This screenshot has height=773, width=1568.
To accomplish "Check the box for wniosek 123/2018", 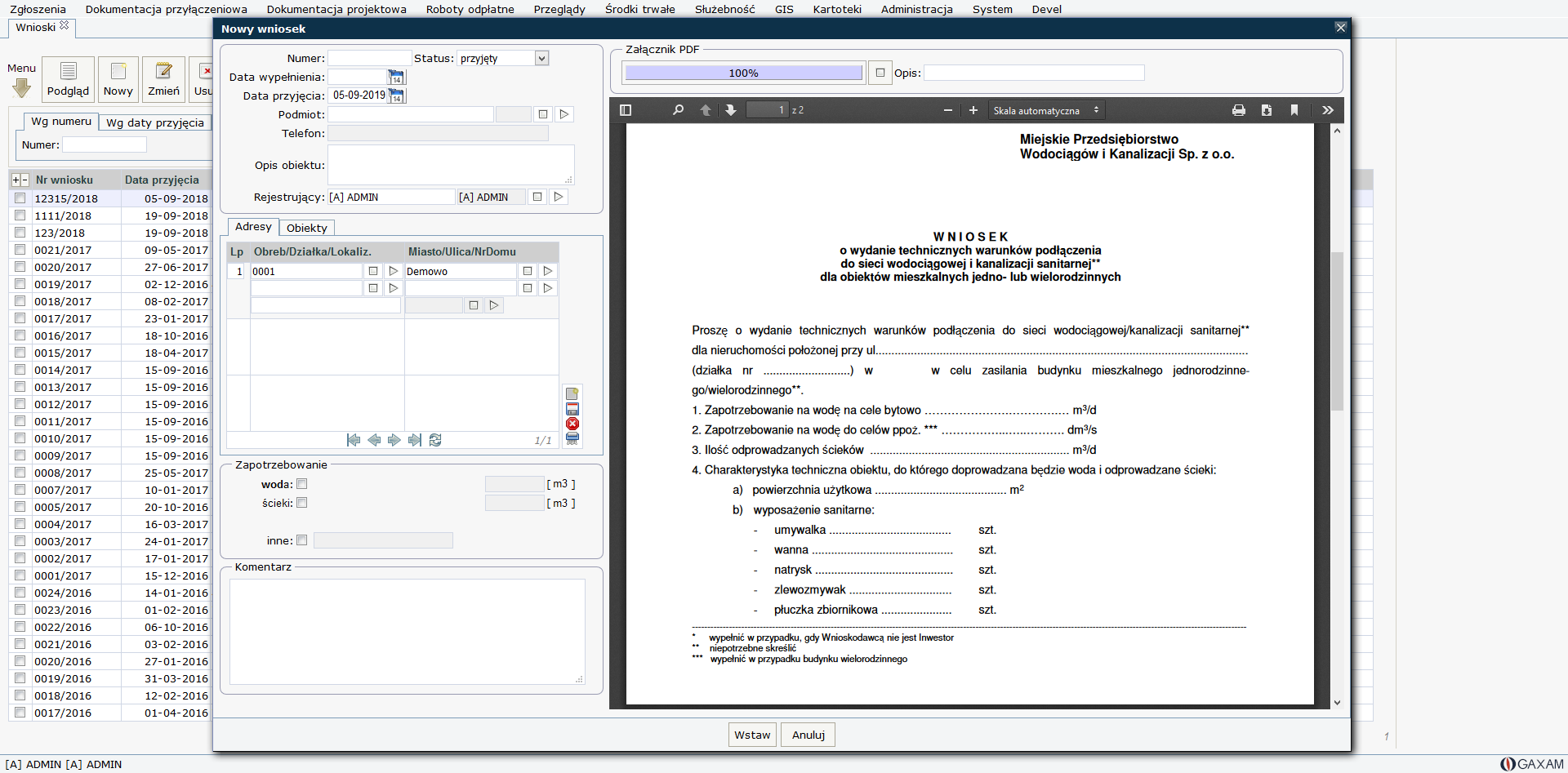I will pyautogui.click(x=20, y=233).
